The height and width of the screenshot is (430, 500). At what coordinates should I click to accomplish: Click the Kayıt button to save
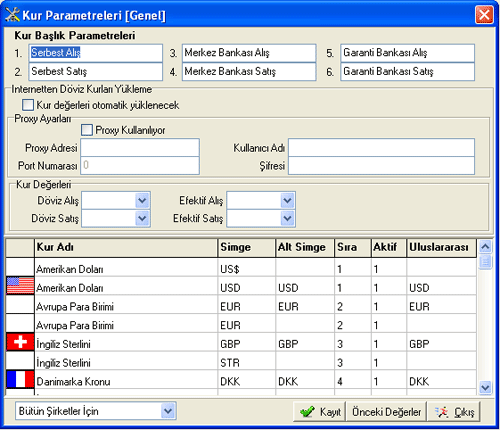pyautogui.click(x=320, y=412)
